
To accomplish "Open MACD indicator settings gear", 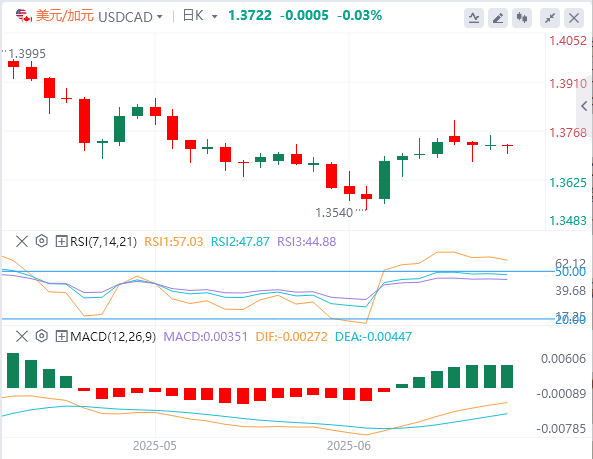I will [x=42, y=336].
